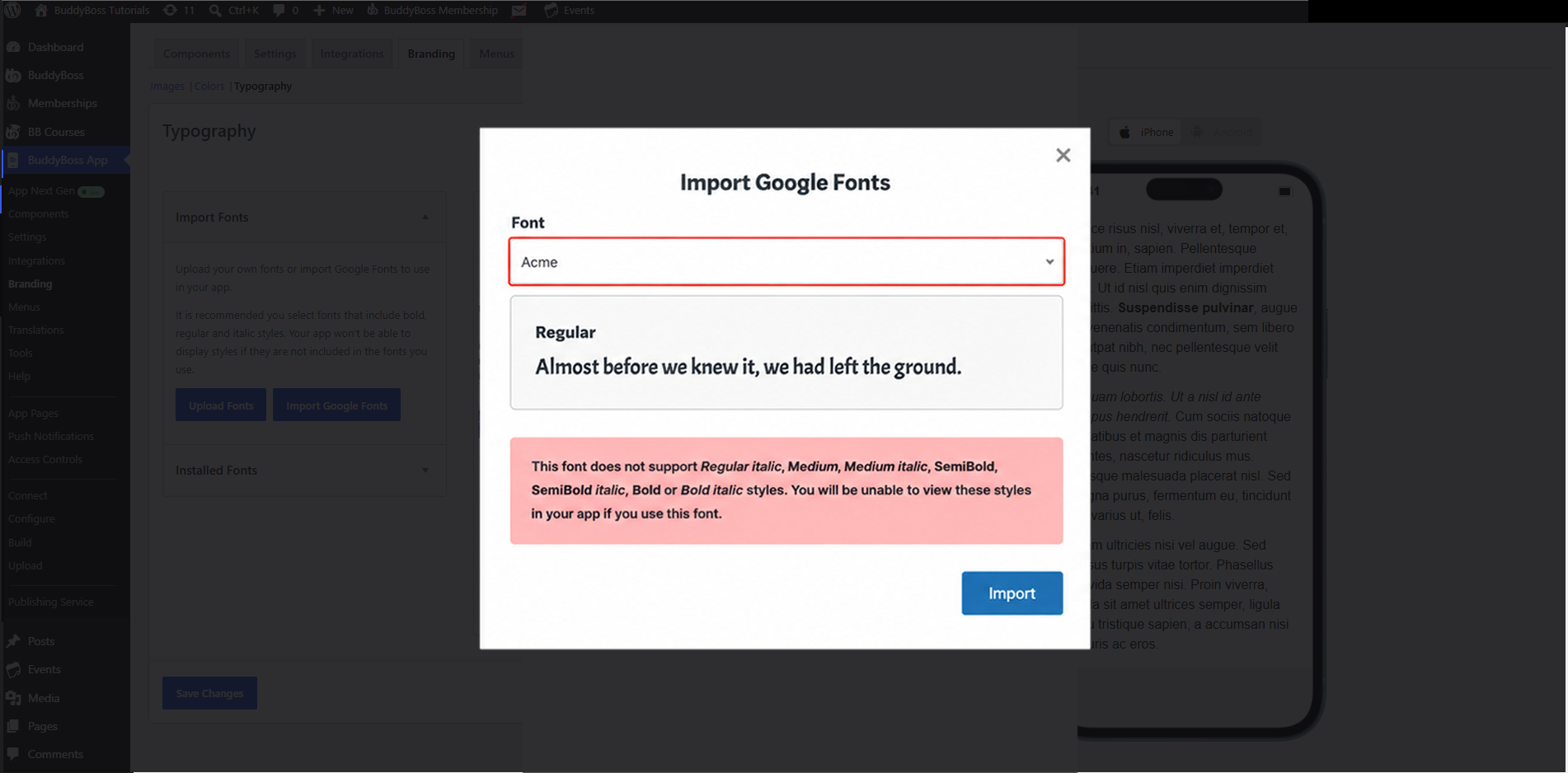Click the Upload Fonts button
Screen dimensions: 1568x773
221,405
